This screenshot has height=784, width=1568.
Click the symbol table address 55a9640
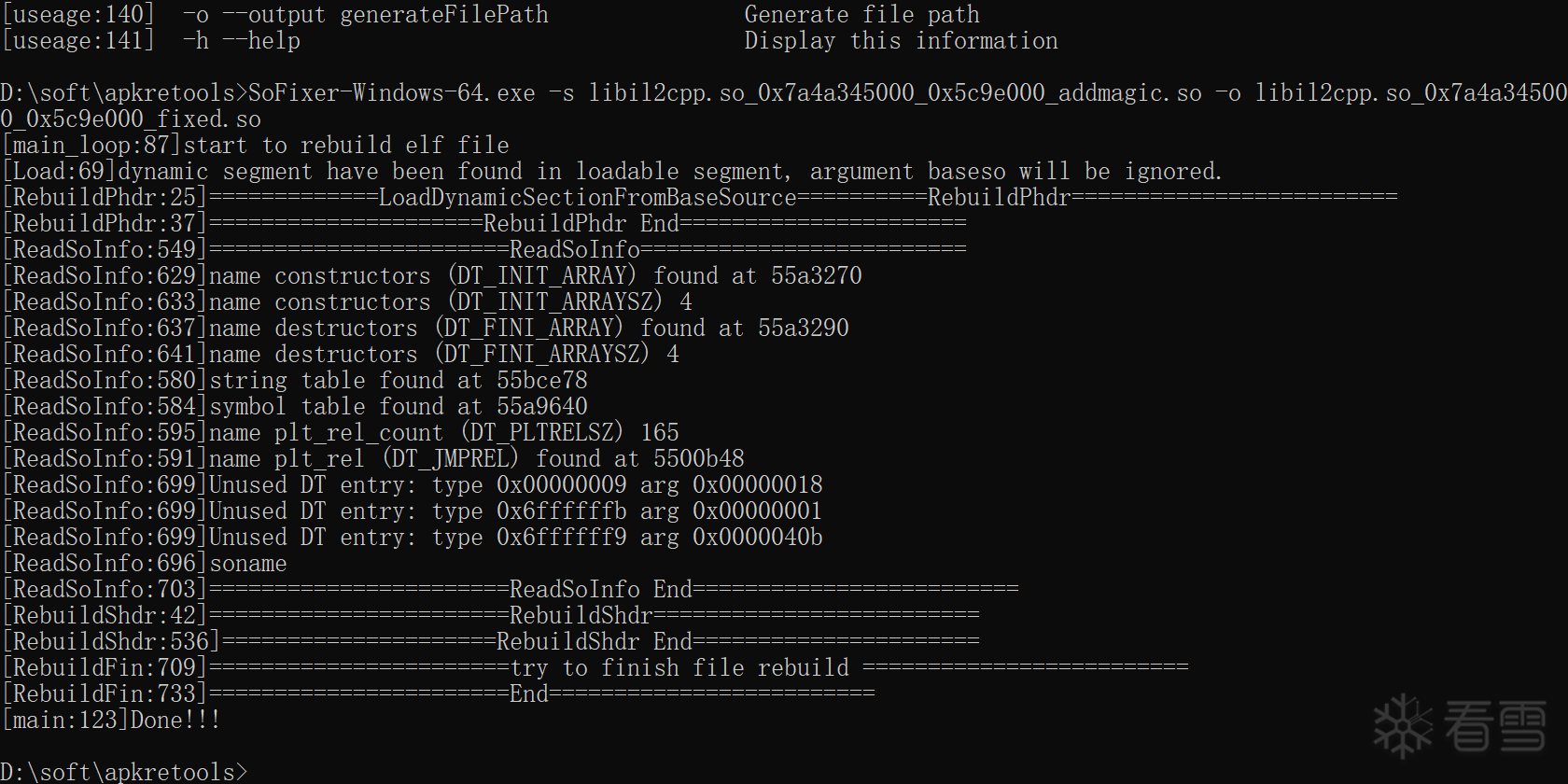click(542, 407)
